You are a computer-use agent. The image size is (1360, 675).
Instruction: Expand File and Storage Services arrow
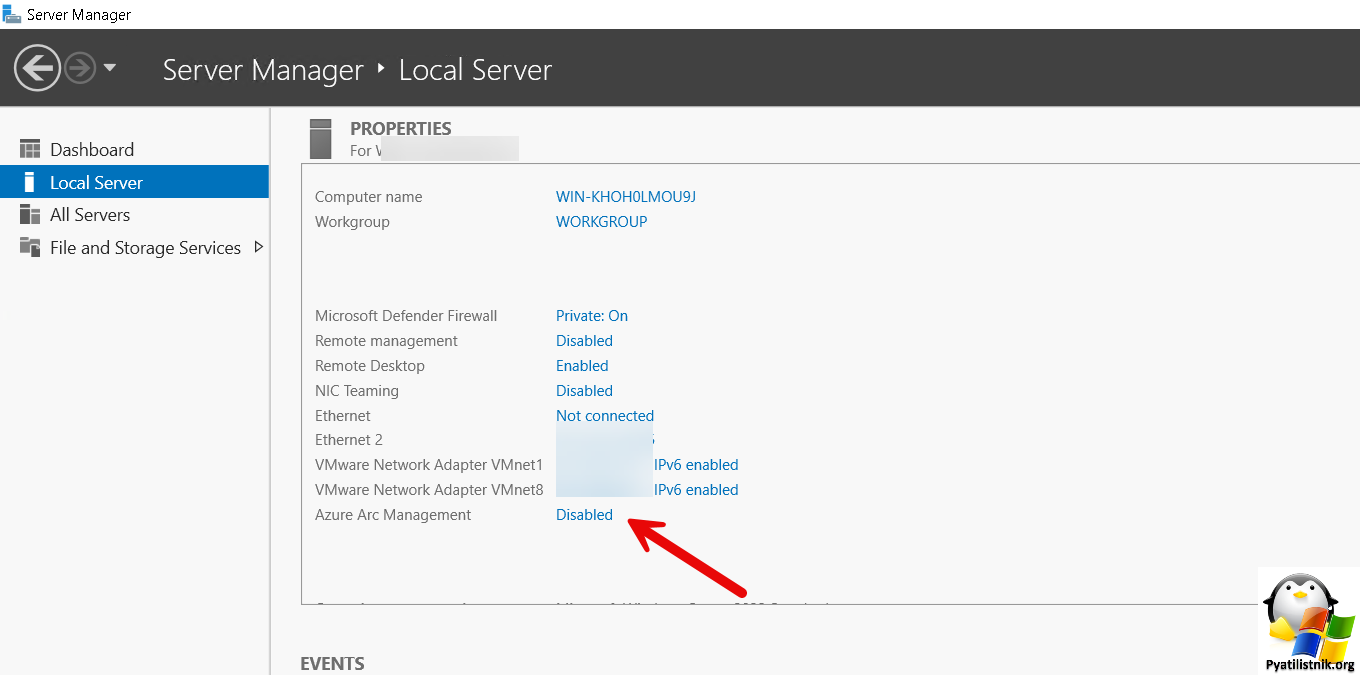pyautogui.click(x=258, y=247)
